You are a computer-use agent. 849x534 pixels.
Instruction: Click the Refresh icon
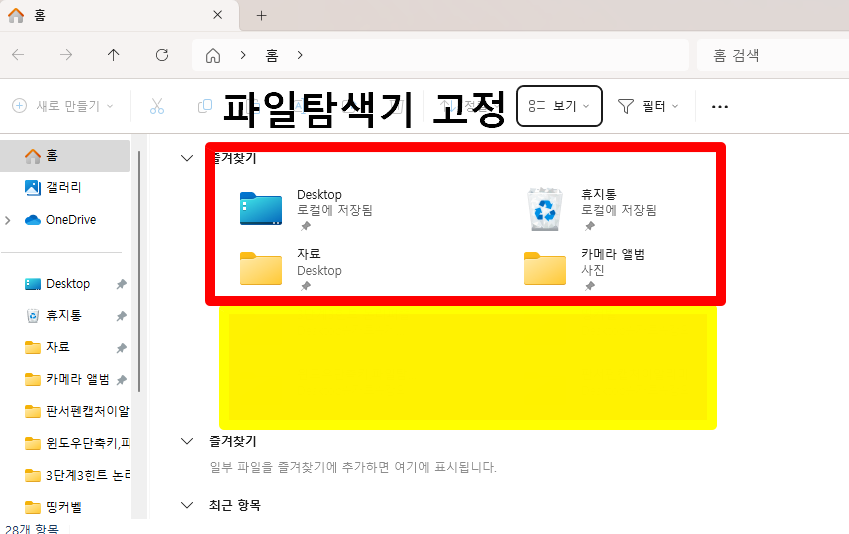pyautogui.click(x=162, y=55)
